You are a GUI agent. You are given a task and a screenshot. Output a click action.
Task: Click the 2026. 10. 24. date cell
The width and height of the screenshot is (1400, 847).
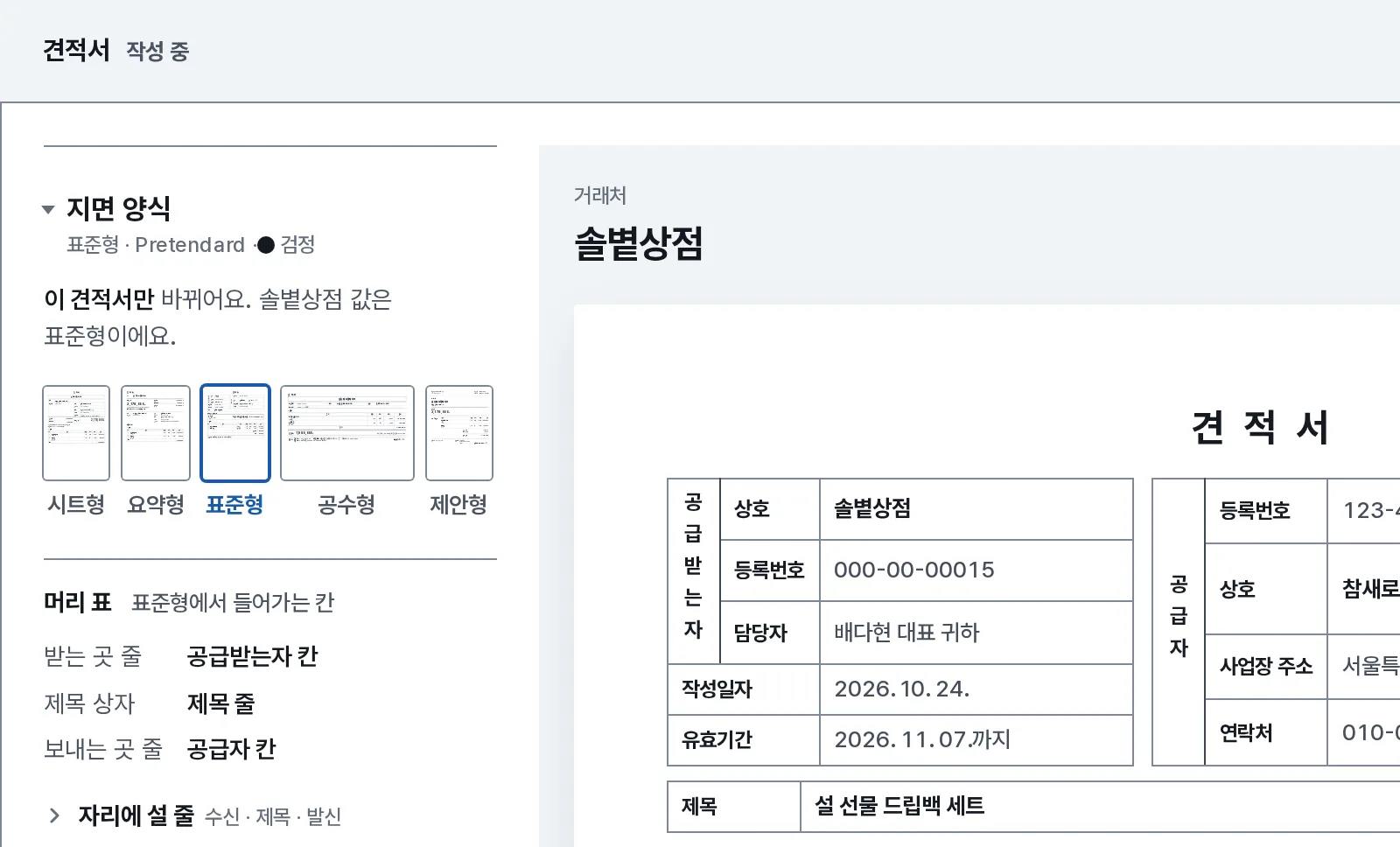tap(976, 689)
